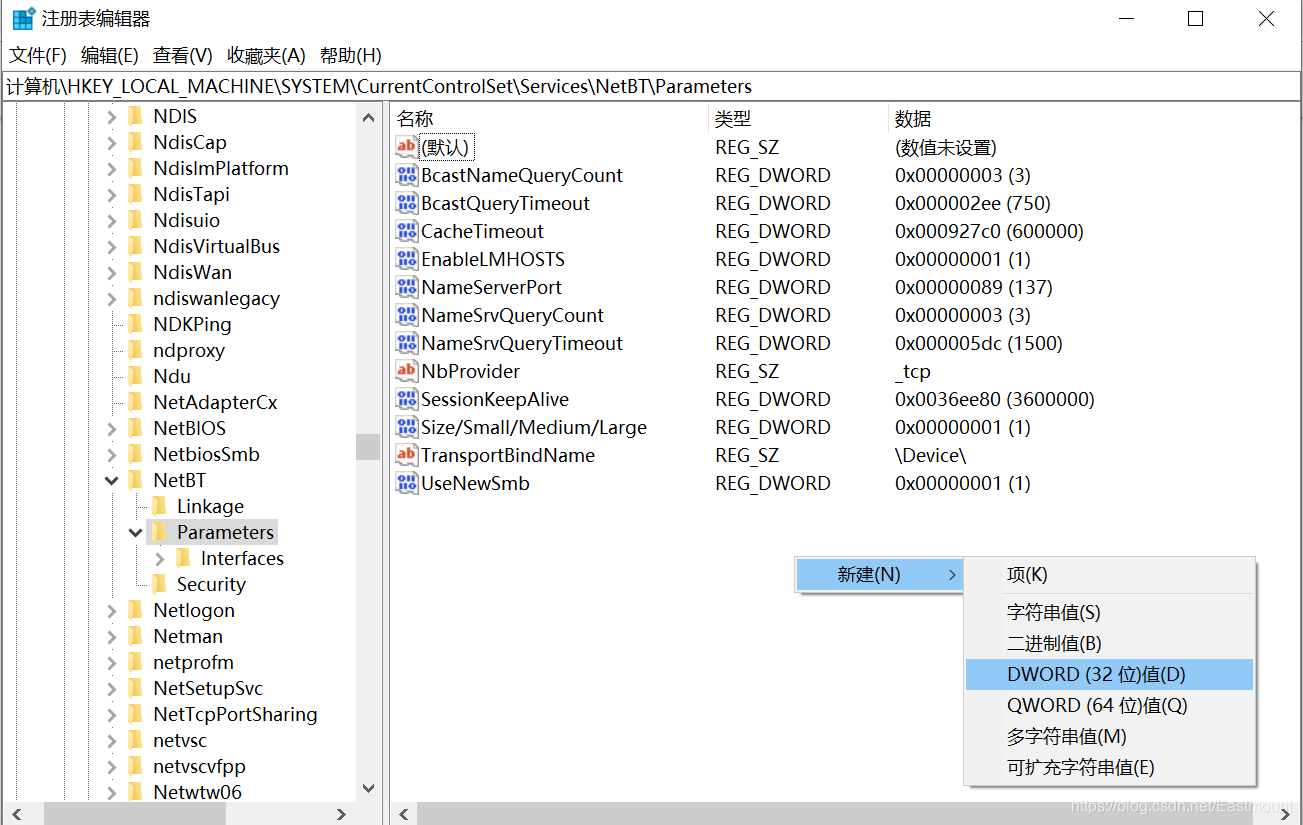
Task: Click the DWORD icon beside EnableLMHOSTS
Action: [406, 260]
